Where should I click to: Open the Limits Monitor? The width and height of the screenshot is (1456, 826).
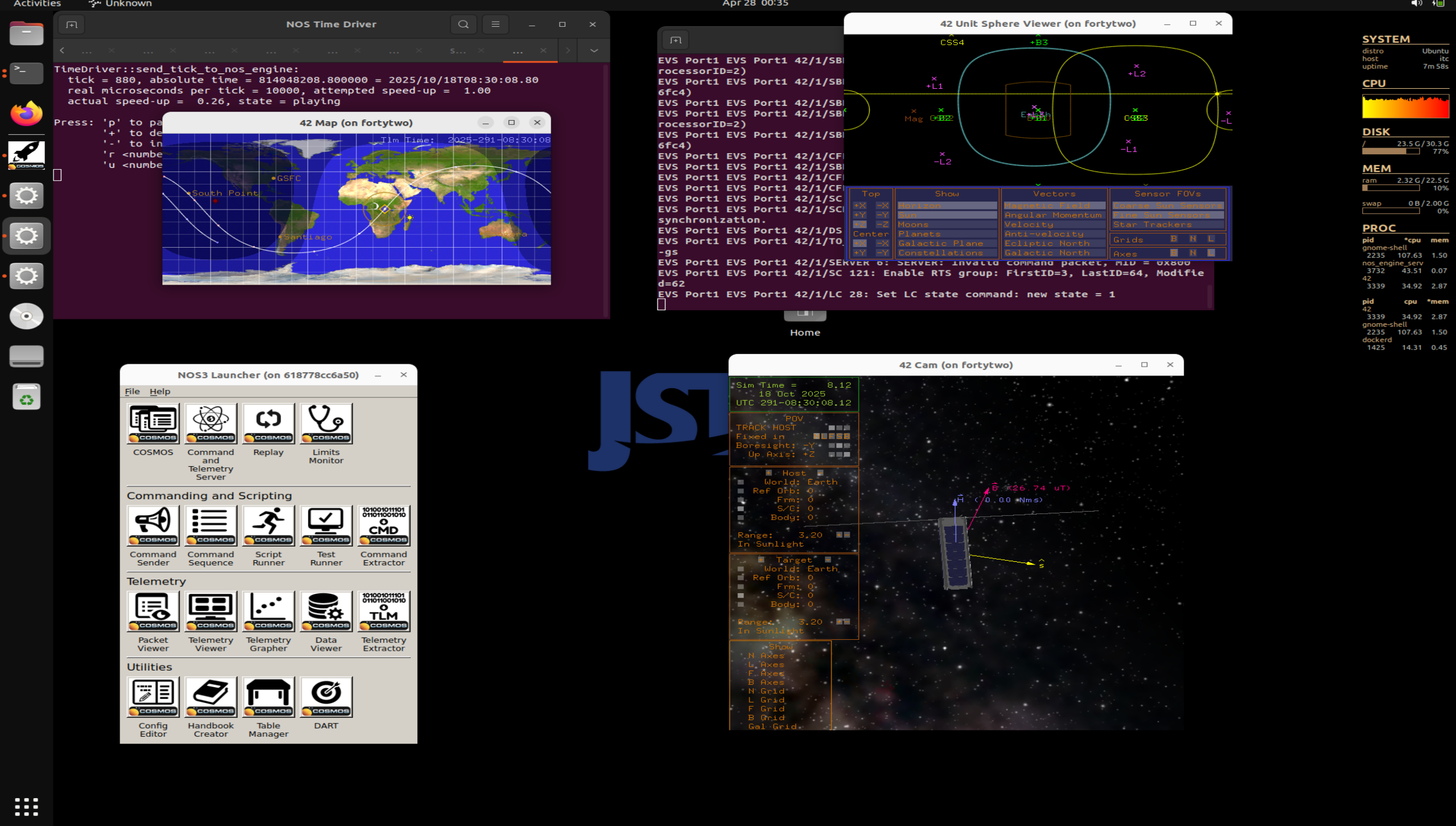click(x=326, y=423)
